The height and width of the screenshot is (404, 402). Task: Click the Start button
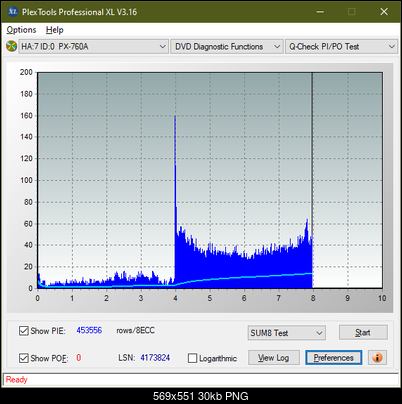coord(363,332)
